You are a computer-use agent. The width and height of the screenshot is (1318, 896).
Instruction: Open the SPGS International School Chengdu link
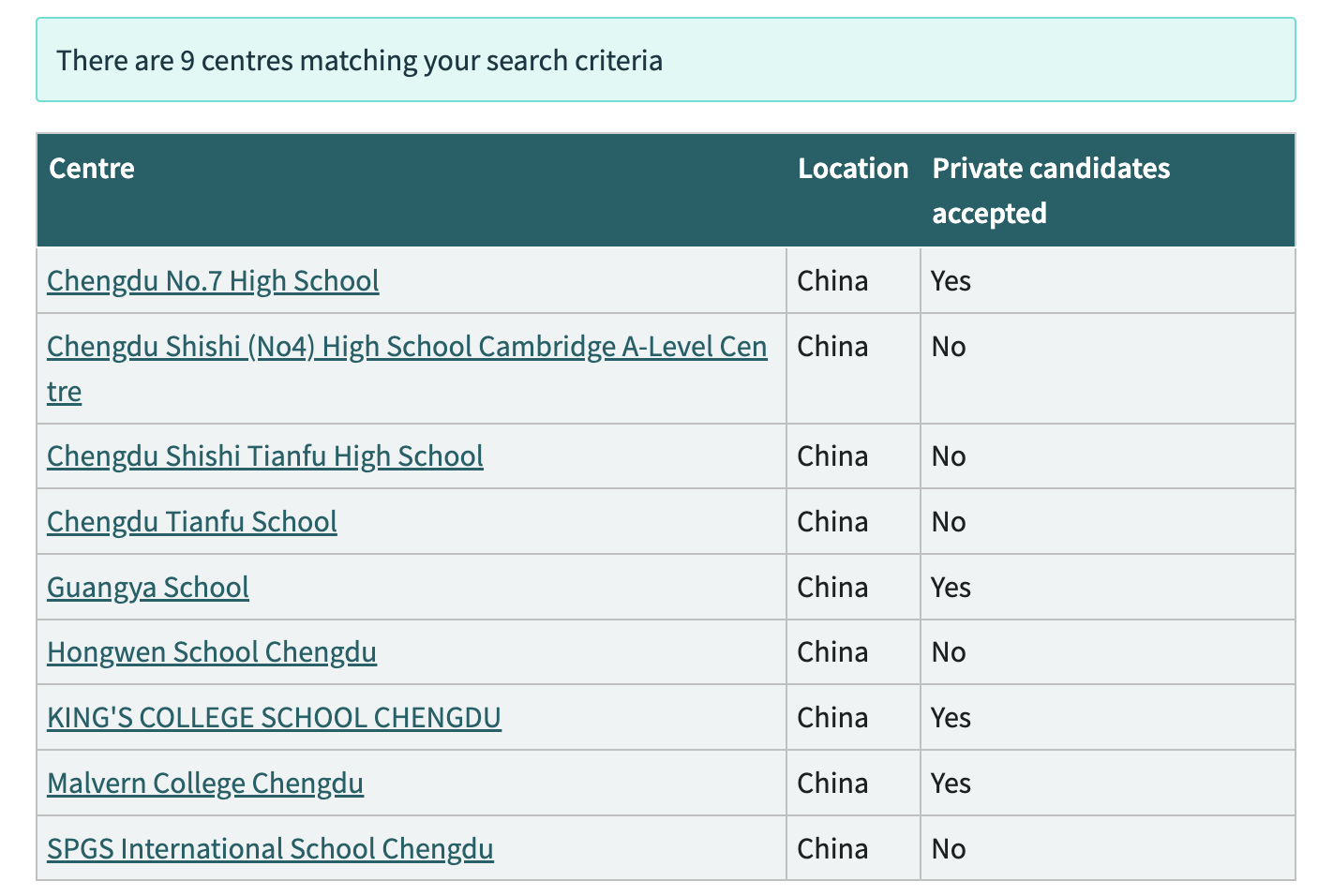tap(270, 849)
